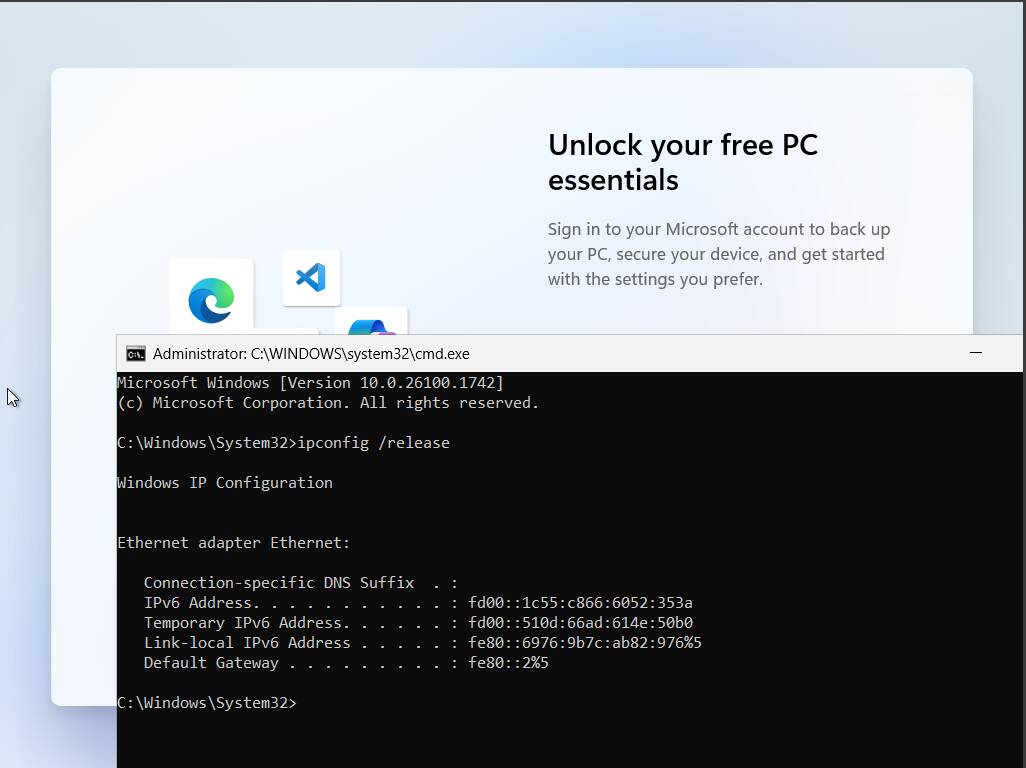
Task: Click the Microsoft Corporation copyright line
Action: click(x=328, y=403)
